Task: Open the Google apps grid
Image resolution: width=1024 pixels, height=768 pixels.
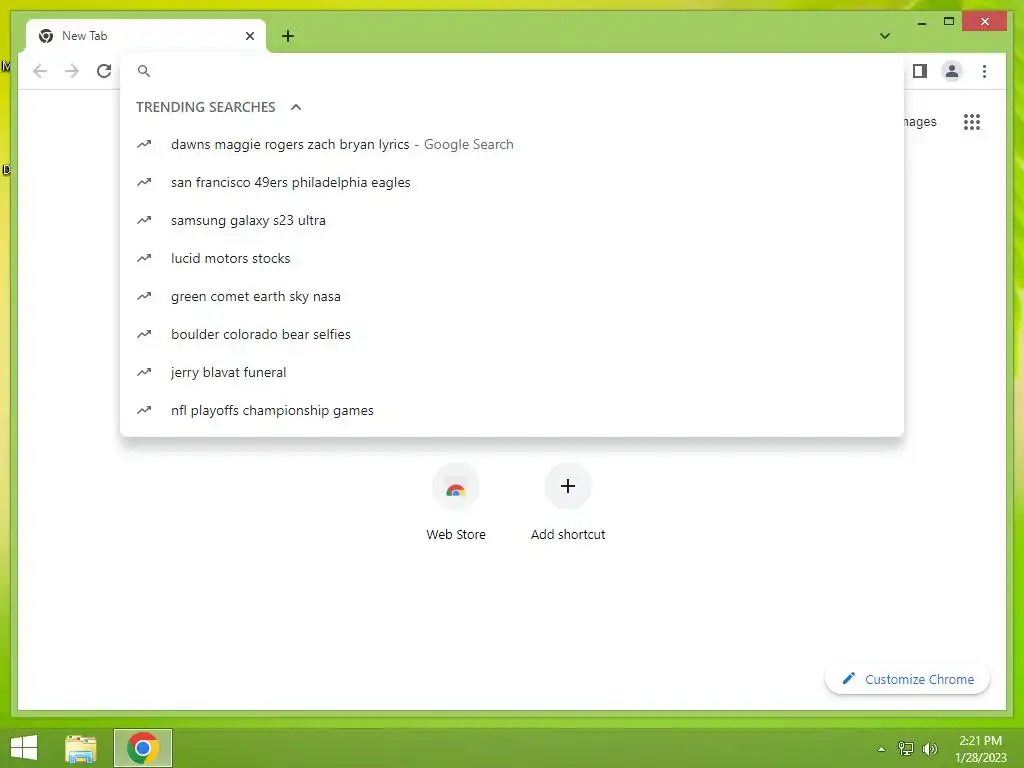Action: pos(972,122)
